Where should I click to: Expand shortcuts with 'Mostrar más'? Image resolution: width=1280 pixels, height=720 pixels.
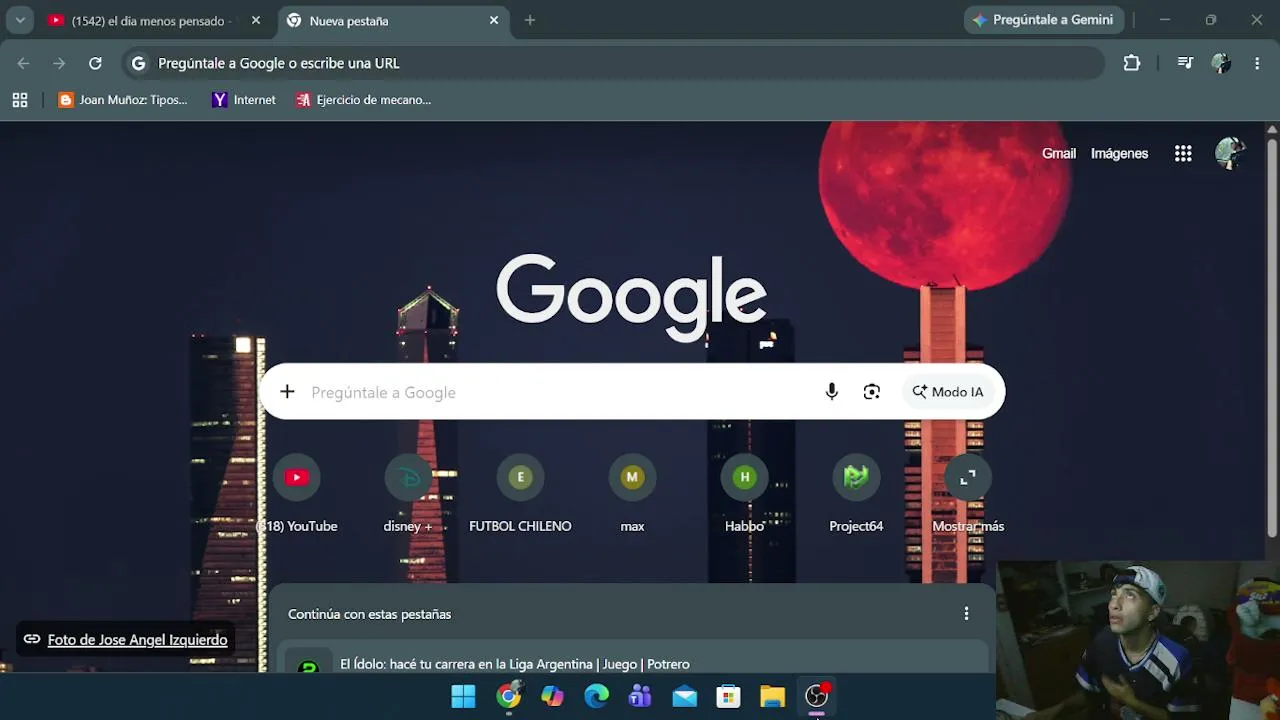pyautogui.click(x=968, y=494)
